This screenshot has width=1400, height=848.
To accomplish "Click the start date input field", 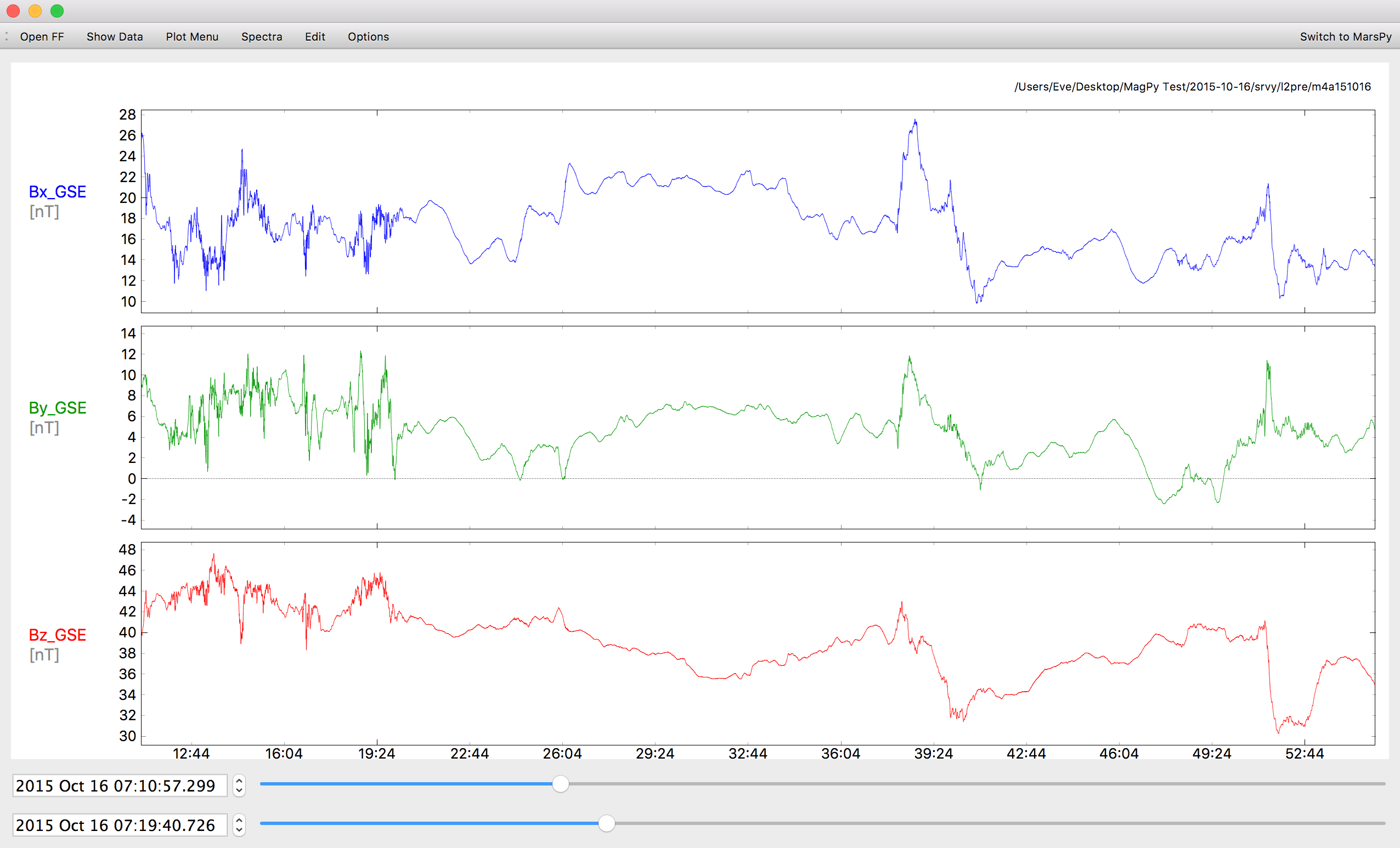I will 120,785.
